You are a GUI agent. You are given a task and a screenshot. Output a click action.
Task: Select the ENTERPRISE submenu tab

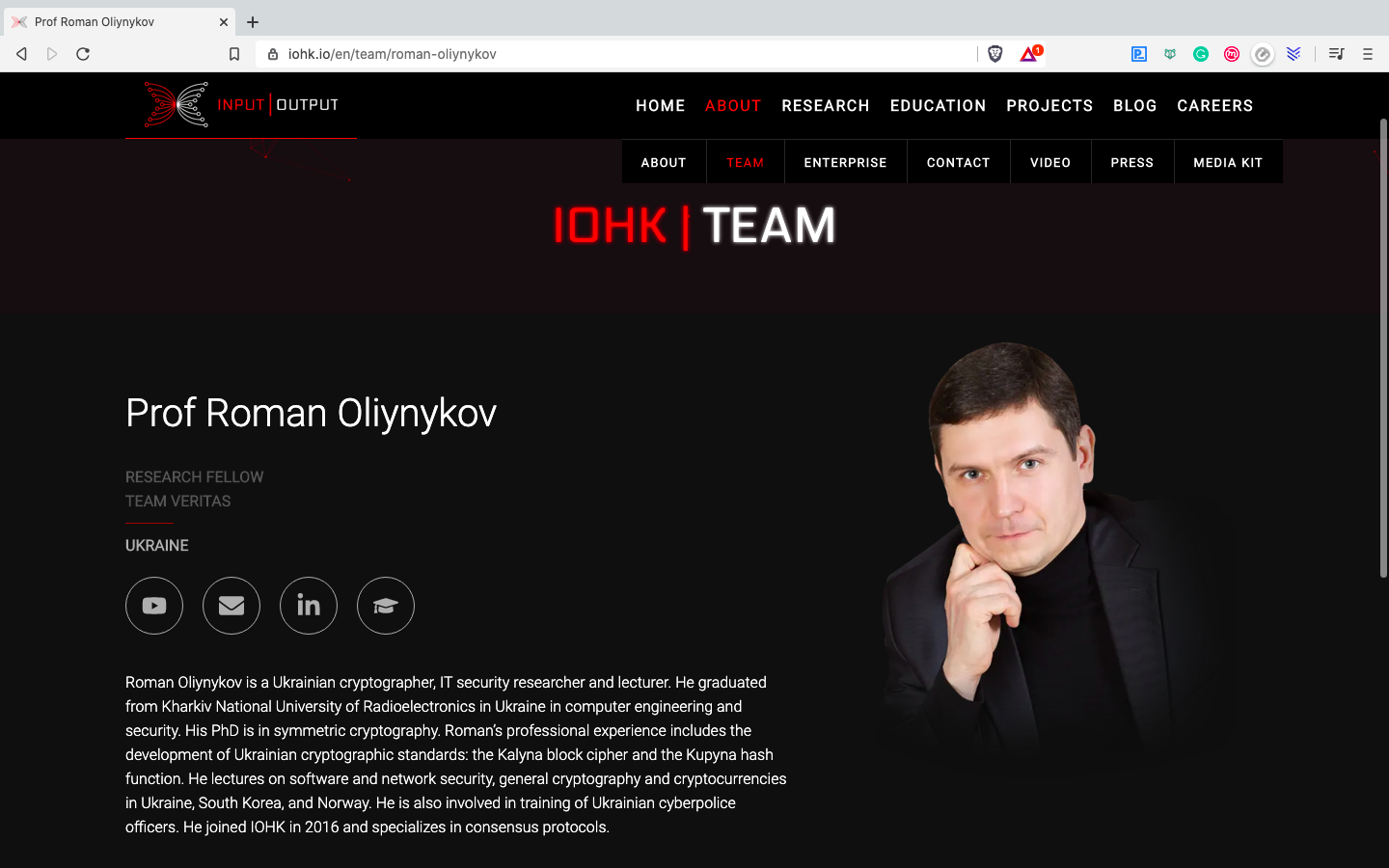[x=846, y=162]
